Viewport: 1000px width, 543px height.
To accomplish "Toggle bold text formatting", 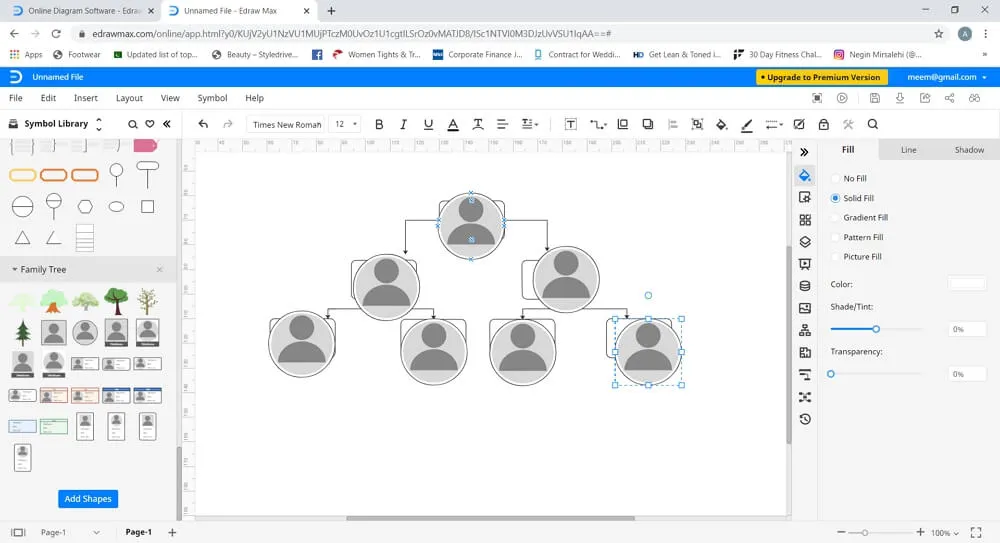I will (x=379, y=125).
